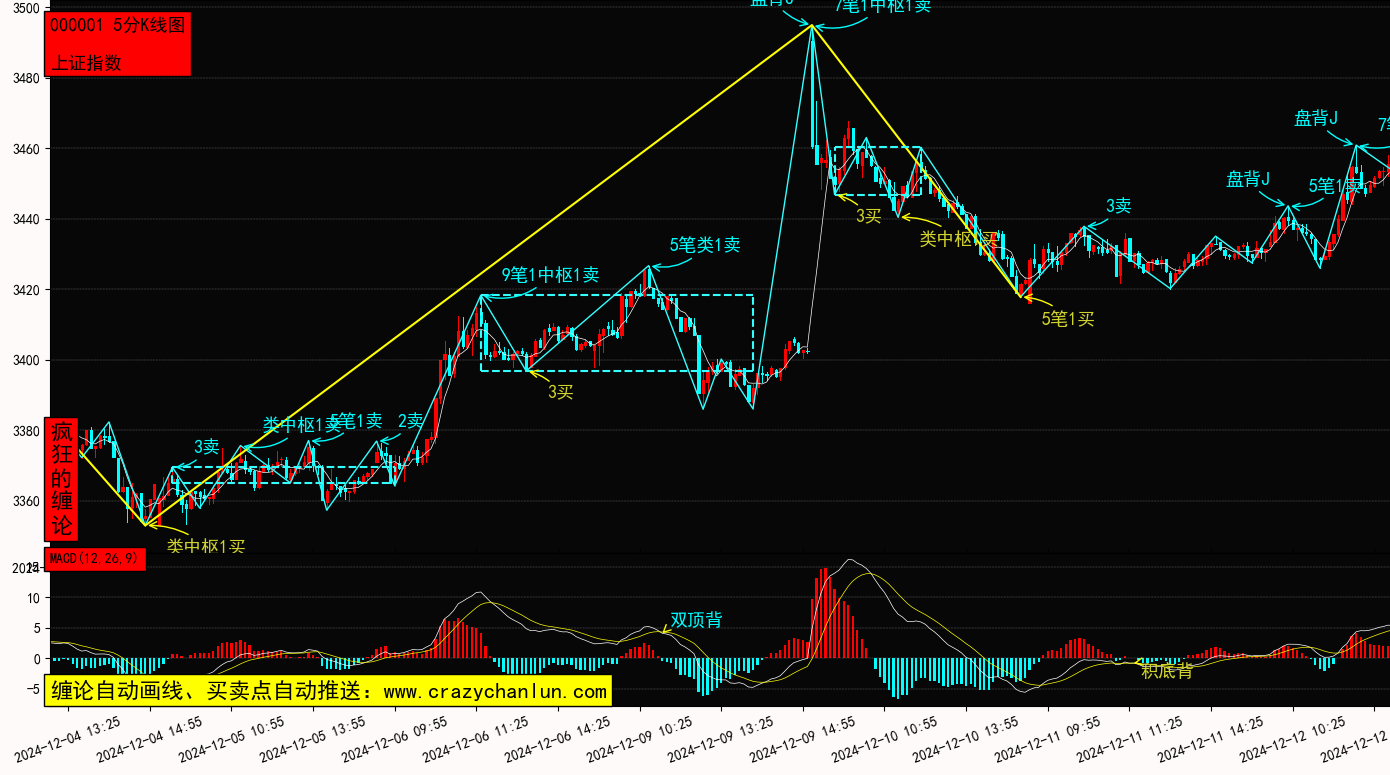Viewport: 1390px width, 775px height.
Task: Select the '2024-12-04 13:25' time tick
Action: point(68,740)
